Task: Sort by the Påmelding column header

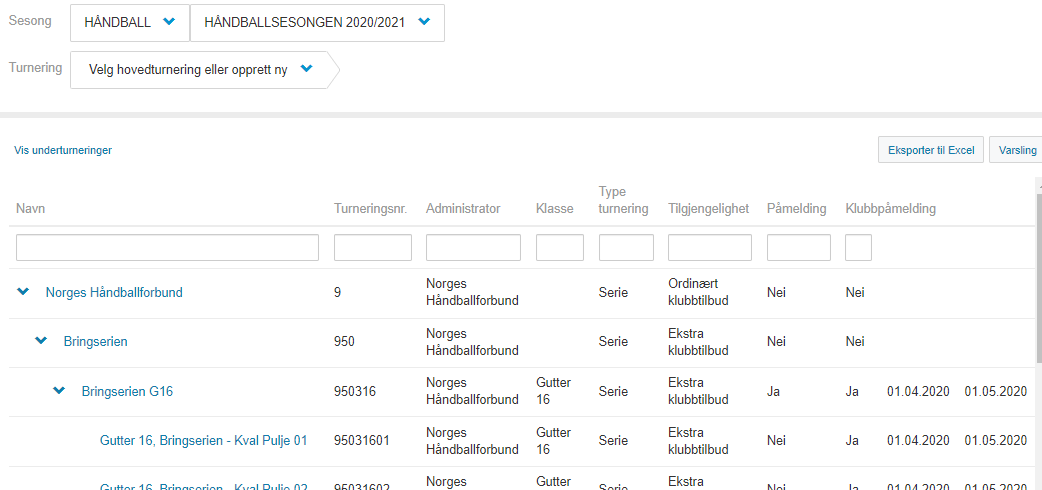Action: click(x=797, y=209)
